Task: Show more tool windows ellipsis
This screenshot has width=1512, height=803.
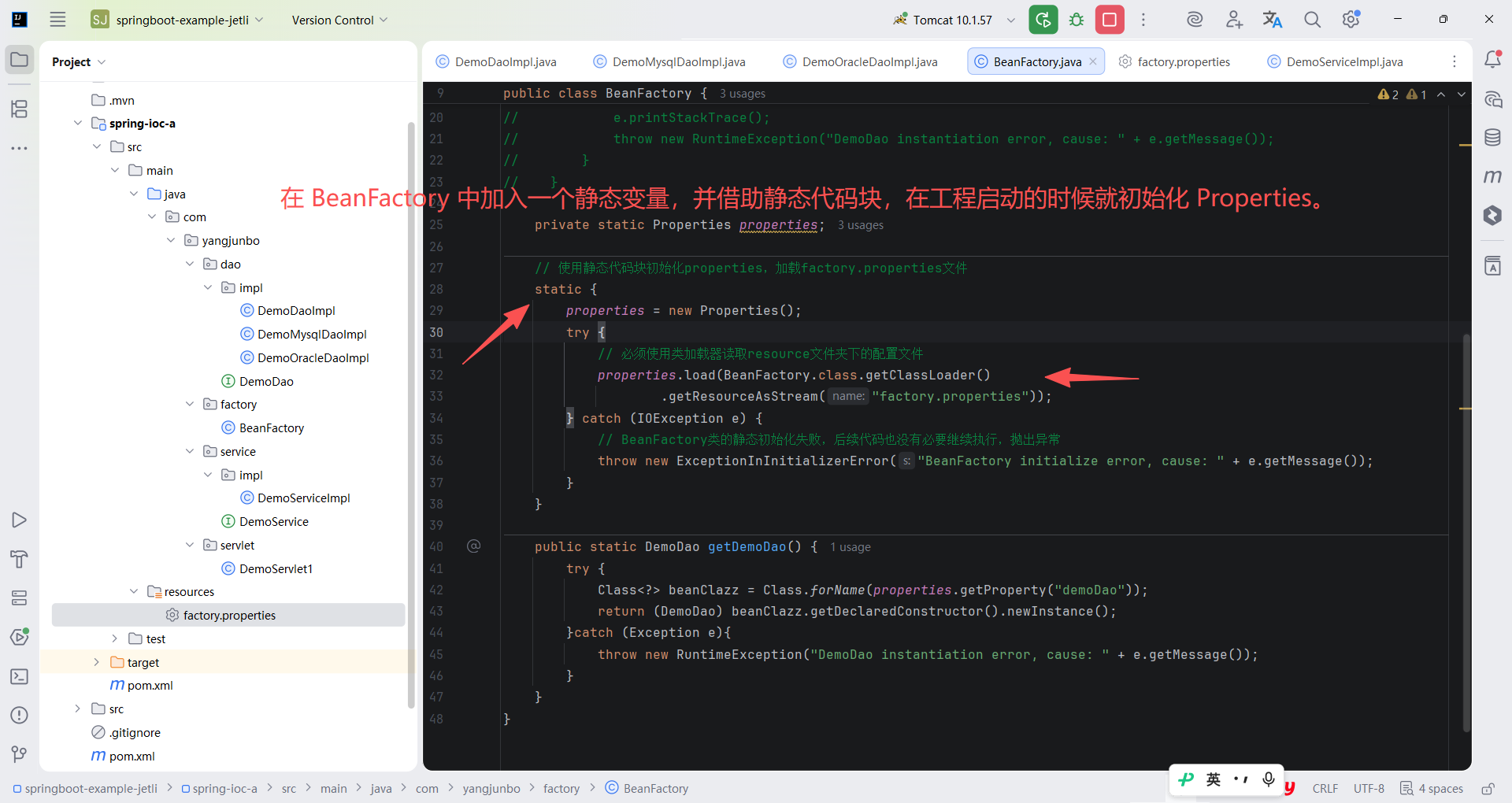Action: pyautogui.click(x=20, y=148)
